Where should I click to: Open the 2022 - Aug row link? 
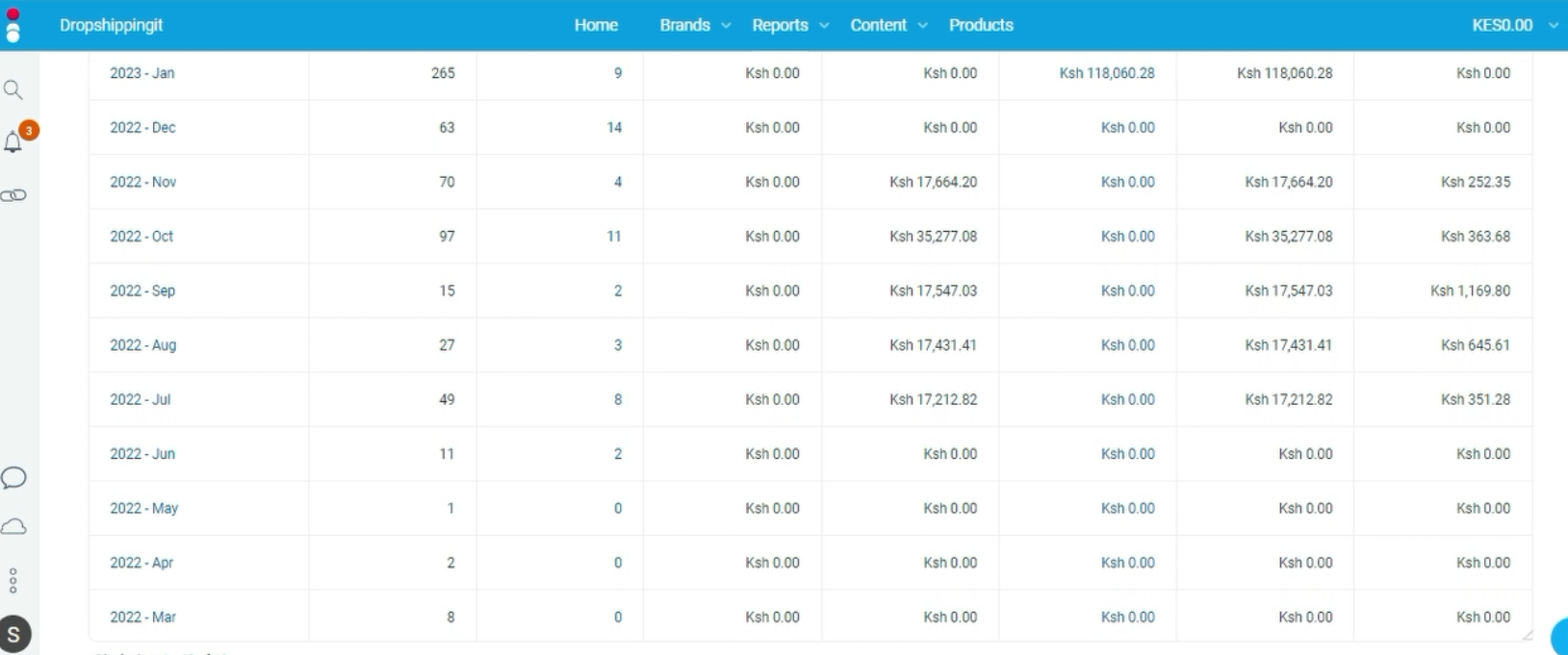point(142,345)
